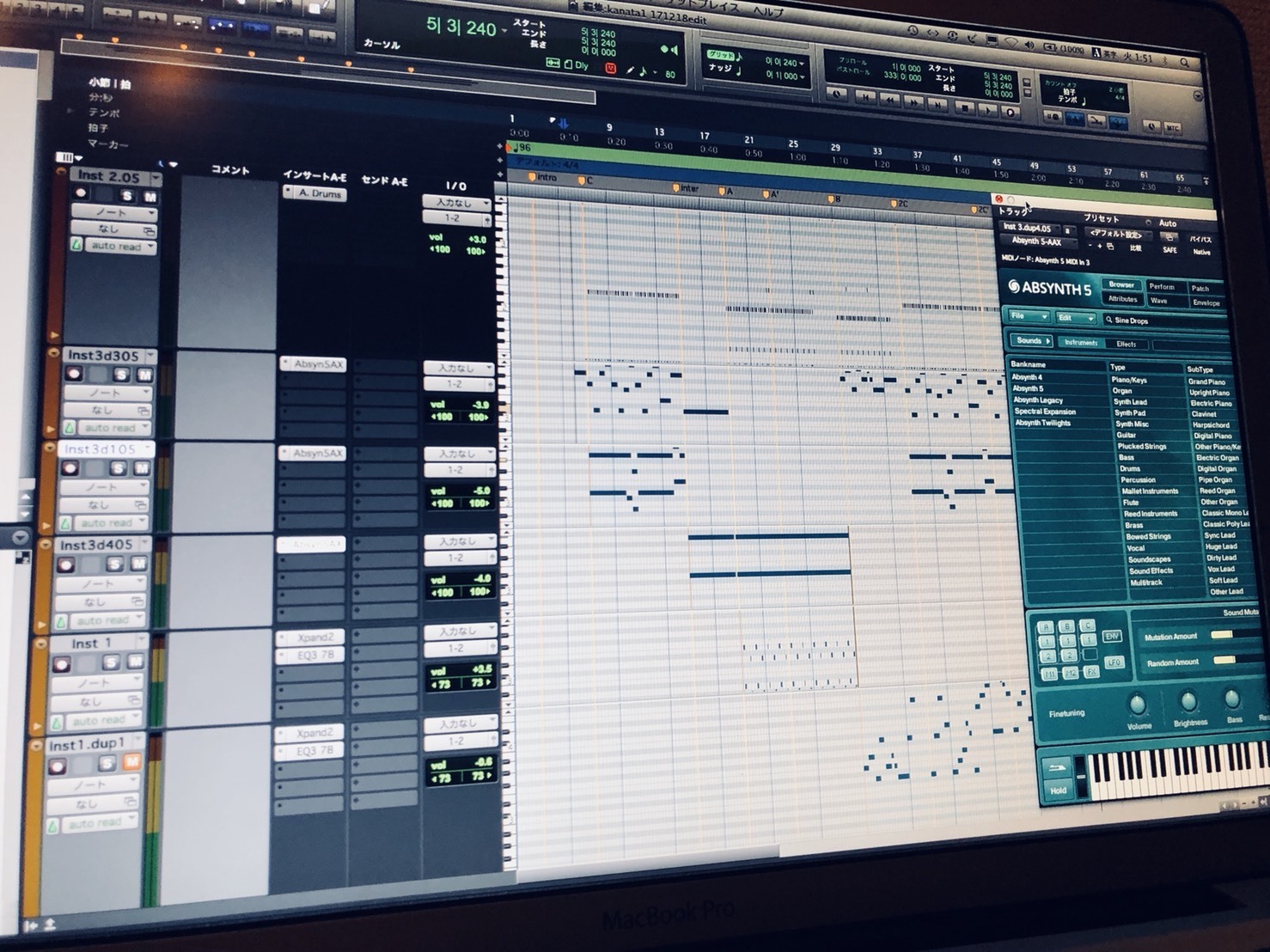Open Inst 2.05 track name dropdown arrow
Viewport: 1270px width, 952px height.
tap(156, 177)
